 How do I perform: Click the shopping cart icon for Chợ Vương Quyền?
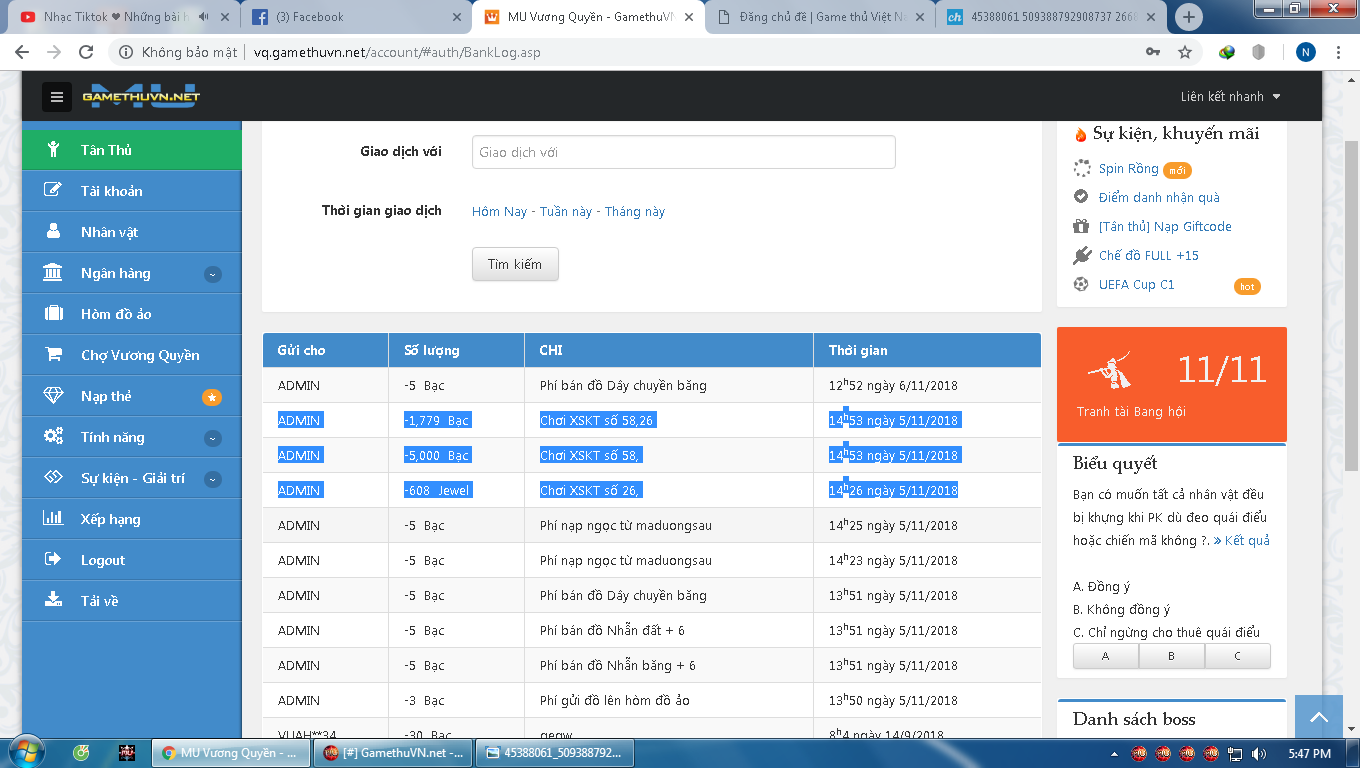[54, 355]
